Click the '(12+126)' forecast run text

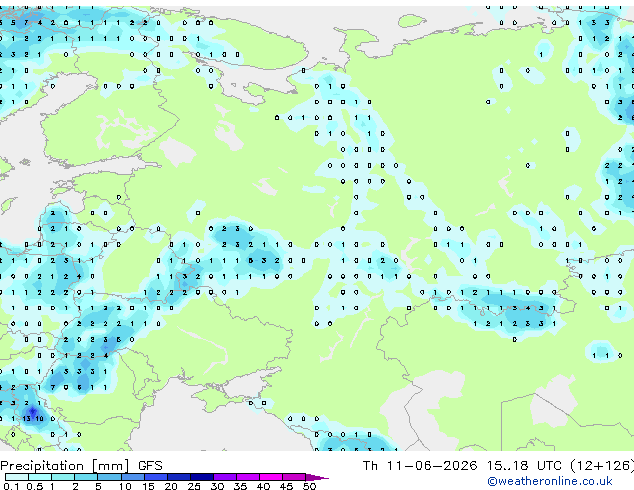602,466
